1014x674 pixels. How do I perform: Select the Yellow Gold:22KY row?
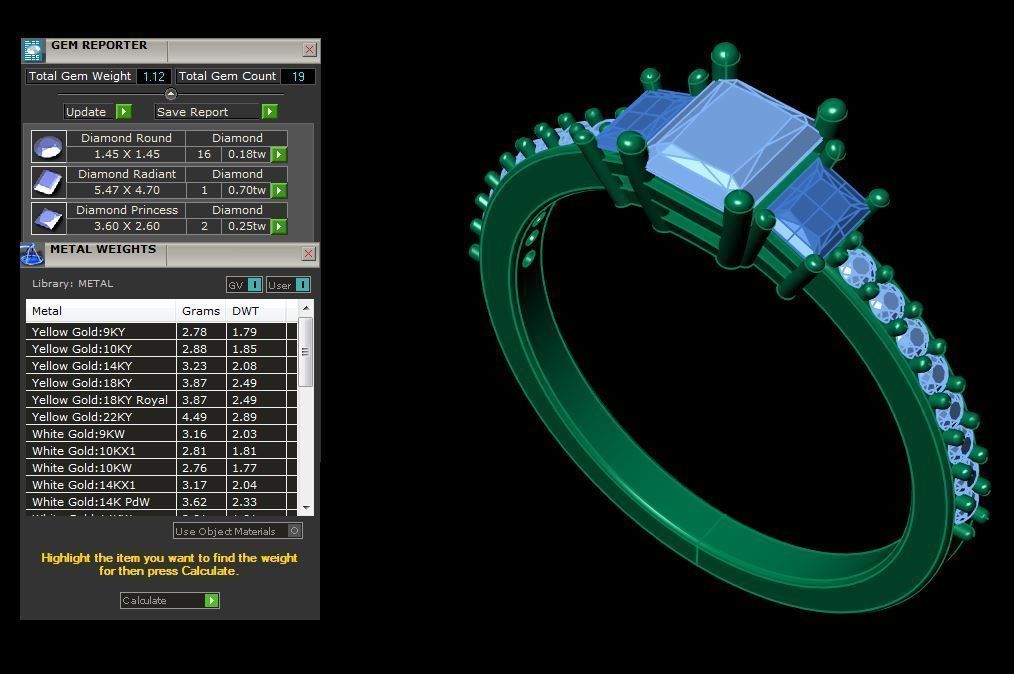click(x=162, y=417)
